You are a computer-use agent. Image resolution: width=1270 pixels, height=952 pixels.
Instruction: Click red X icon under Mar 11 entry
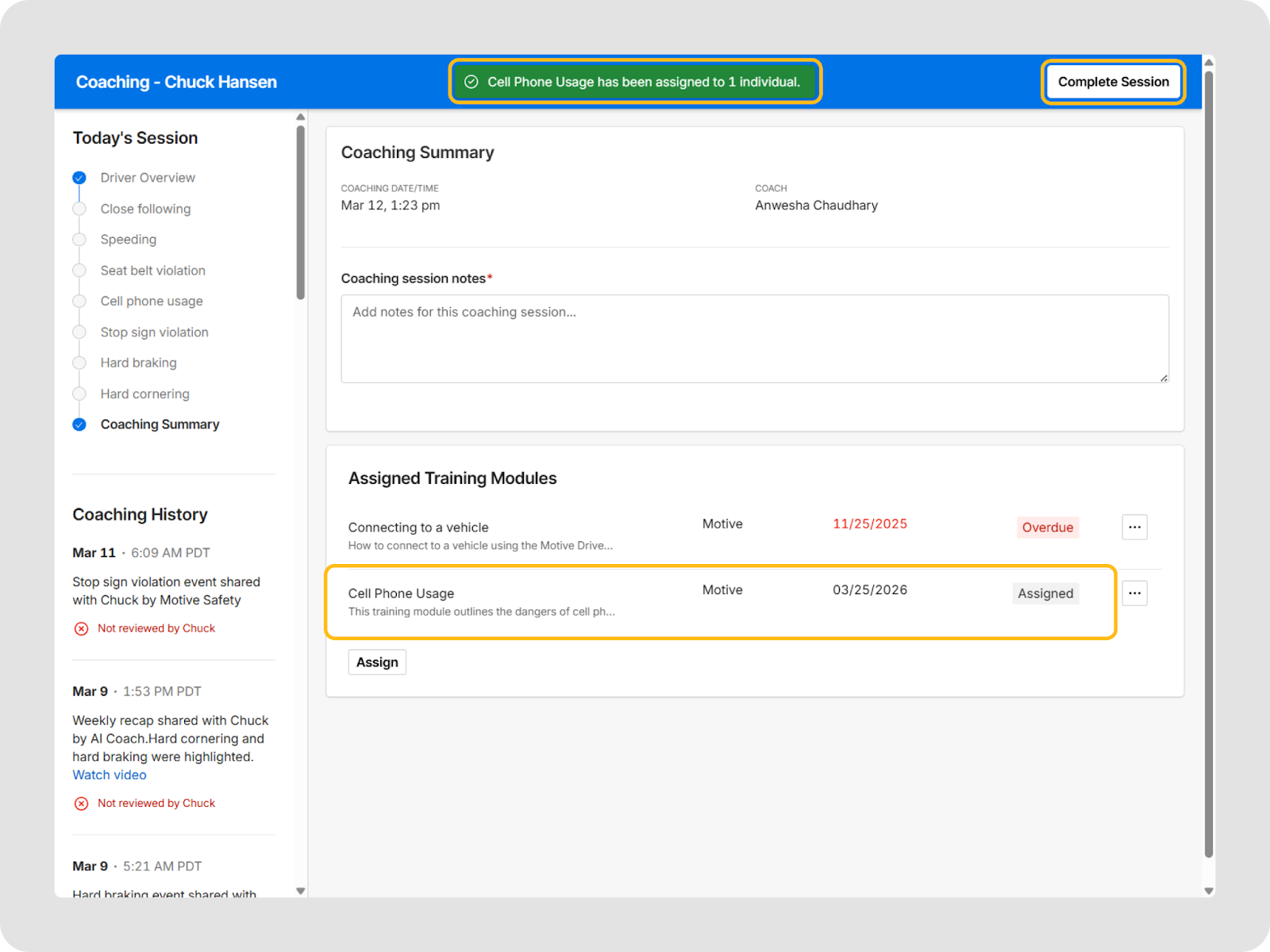(81, 628)
